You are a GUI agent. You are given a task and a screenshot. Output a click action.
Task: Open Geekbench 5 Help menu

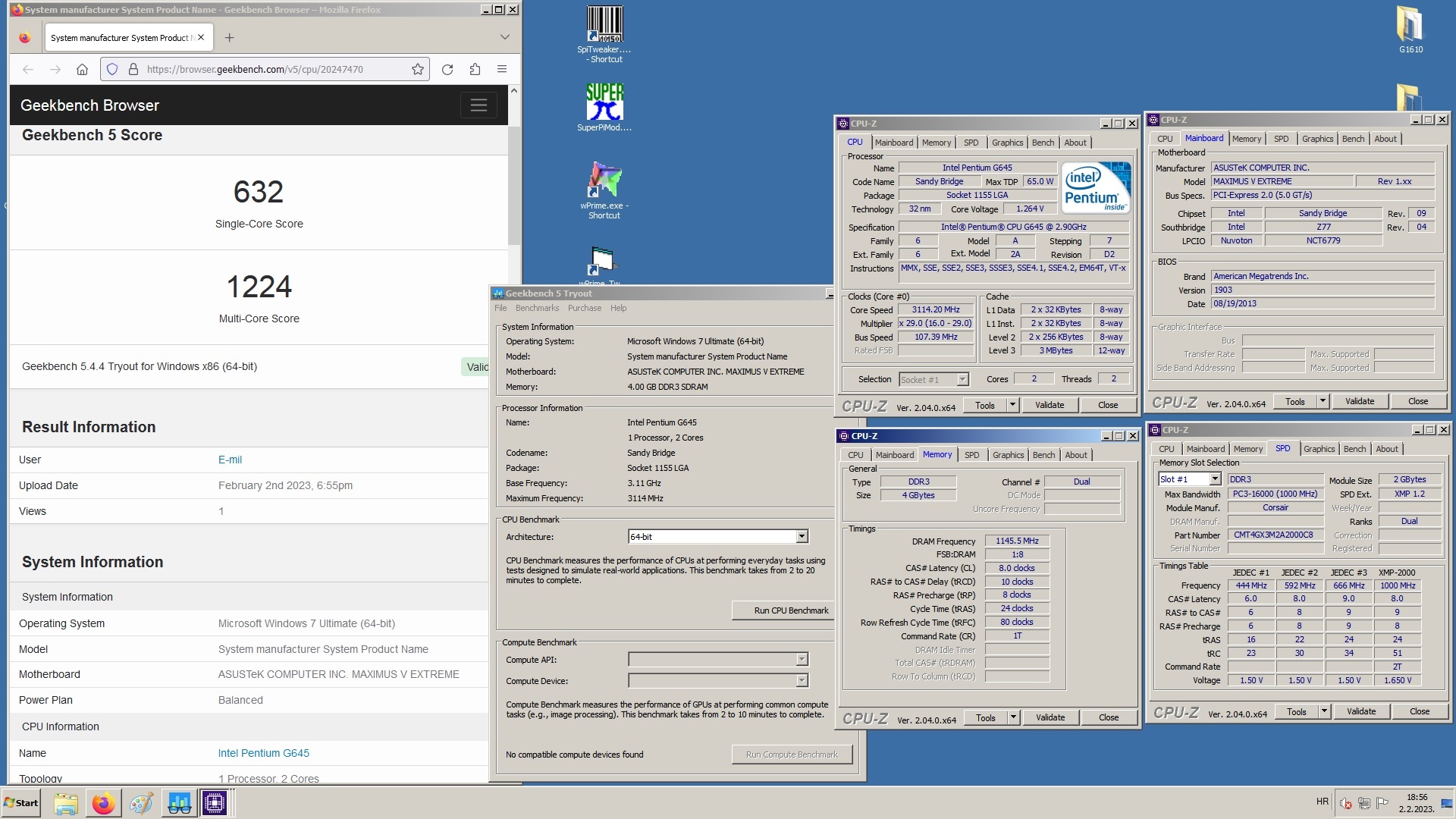[619, 308]
